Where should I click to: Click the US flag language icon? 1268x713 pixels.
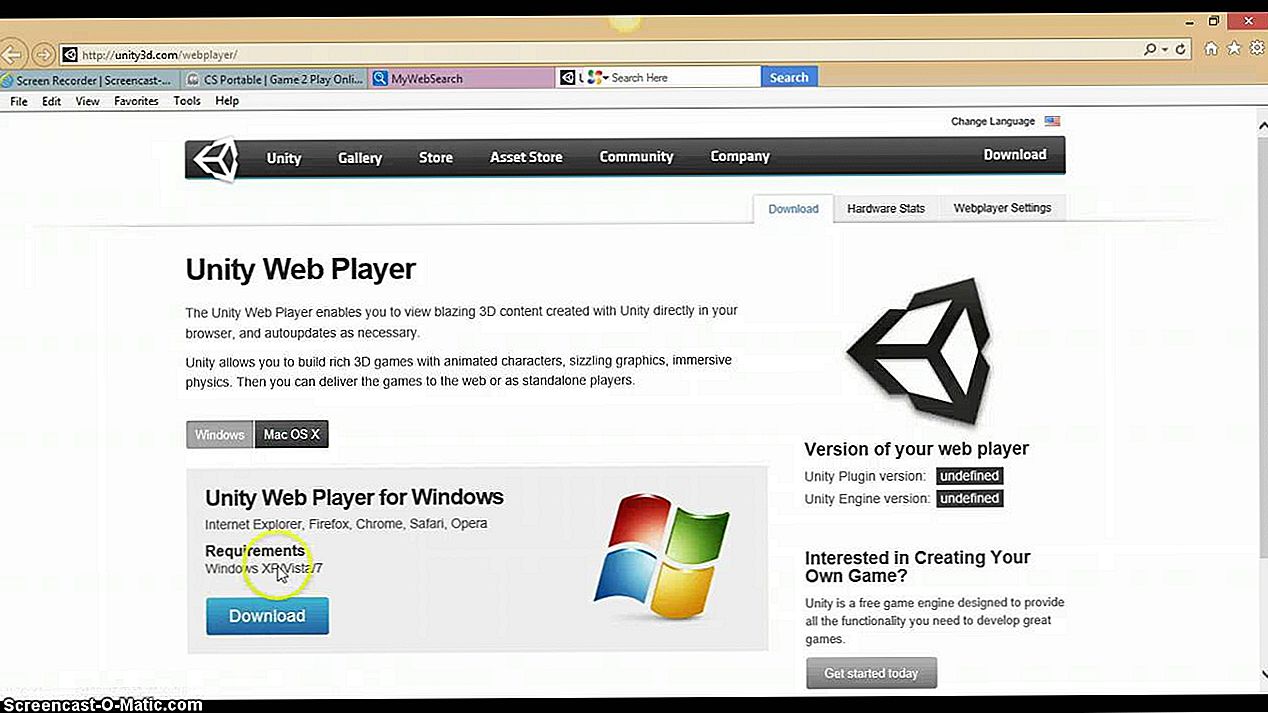[x=1052, y=121]
